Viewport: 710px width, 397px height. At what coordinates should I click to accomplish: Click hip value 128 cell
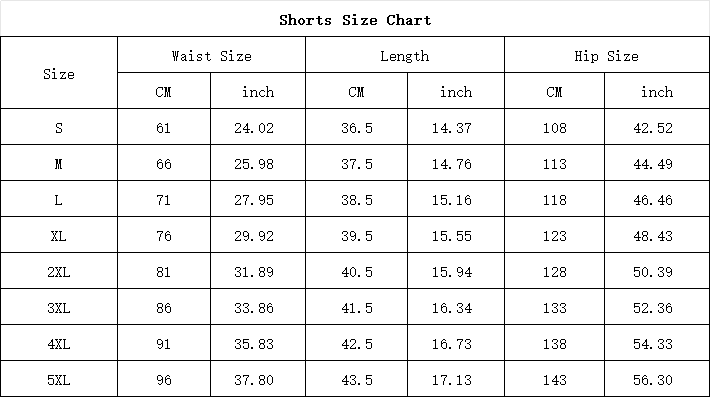555,271
